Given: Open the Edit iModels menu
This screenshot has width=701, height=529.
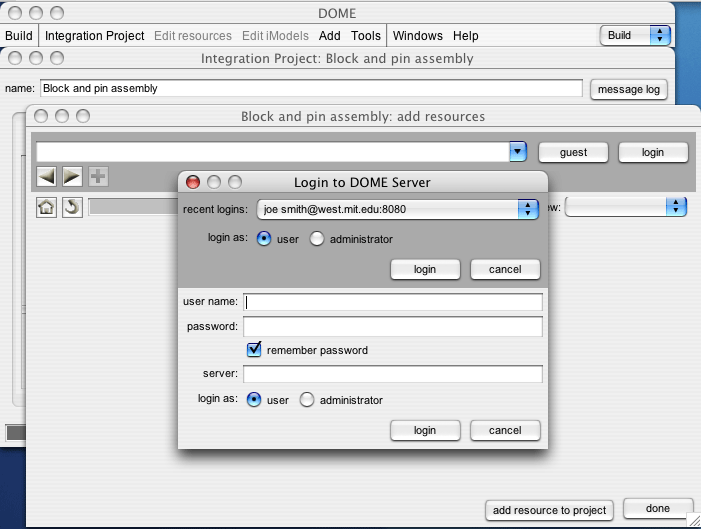Looking at the screenshot, I should pyautogui.click(x=275, y=36).
